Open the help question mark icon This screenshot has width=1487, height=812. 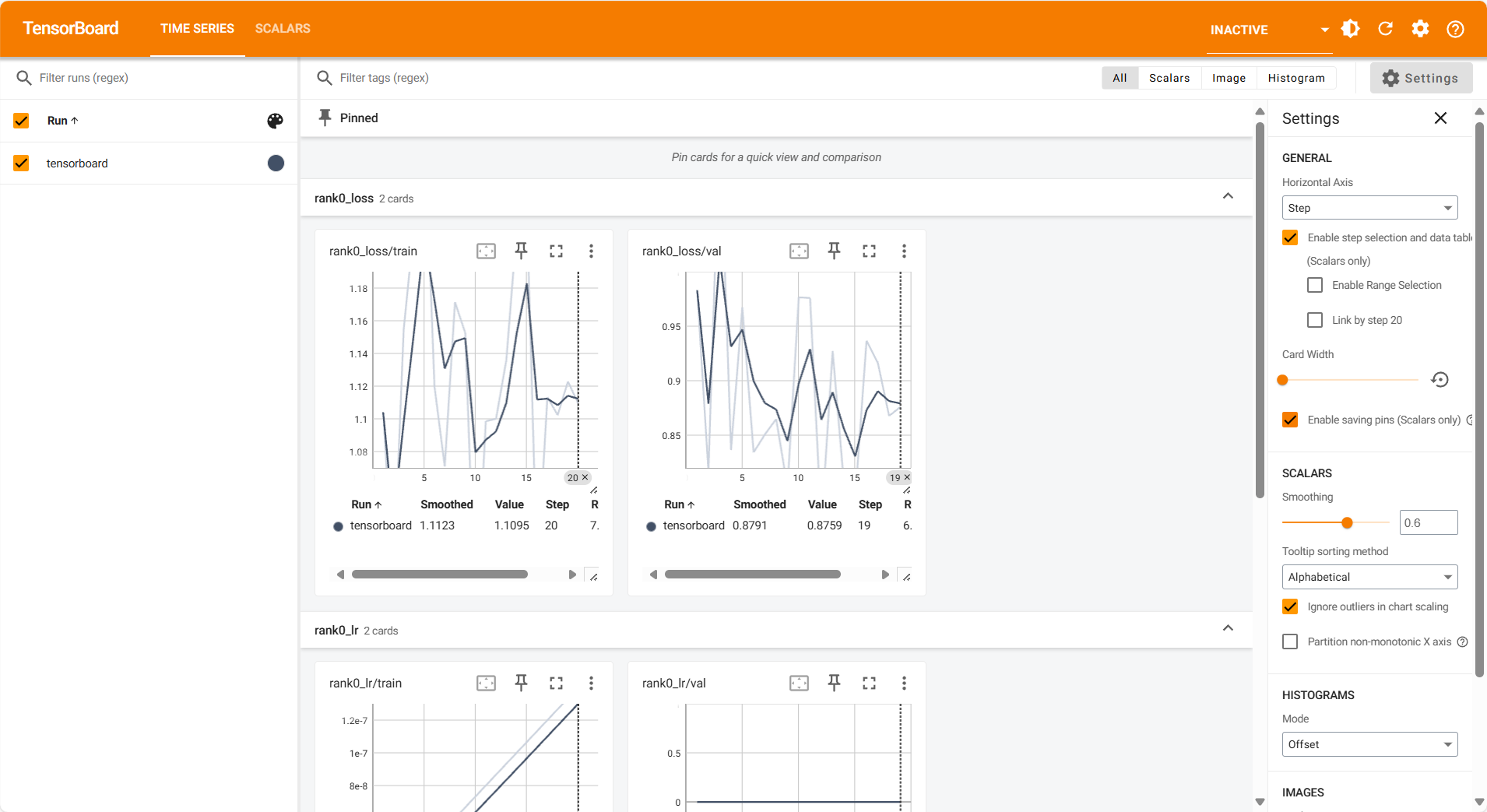click(1455, 29)
